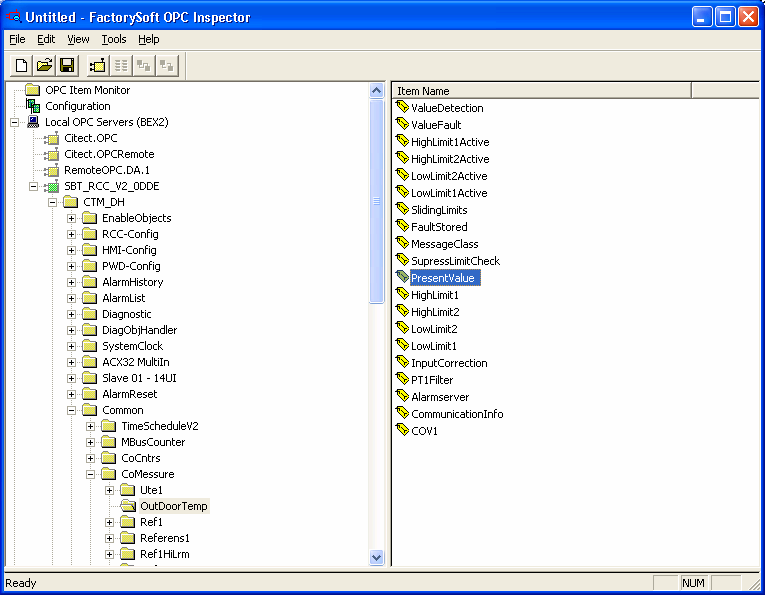Open the Help menu
This screenshot has height=595, width=765.
[x=148, y=39]
